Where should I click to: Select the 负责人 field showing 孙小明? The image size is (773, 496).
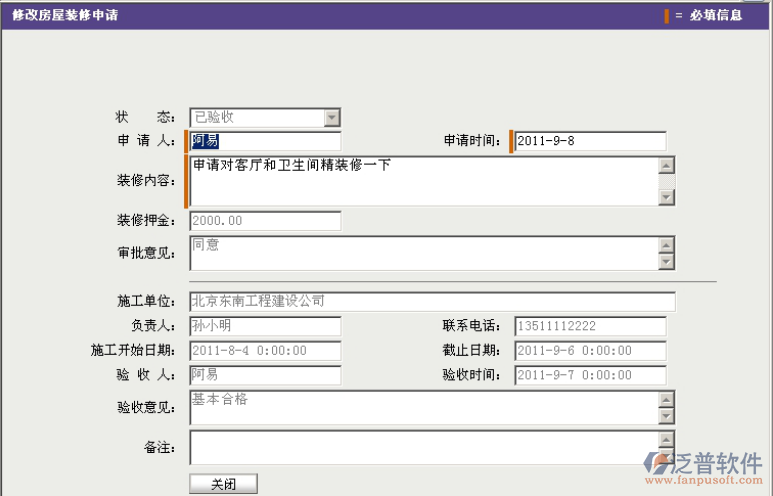point(265,326)
